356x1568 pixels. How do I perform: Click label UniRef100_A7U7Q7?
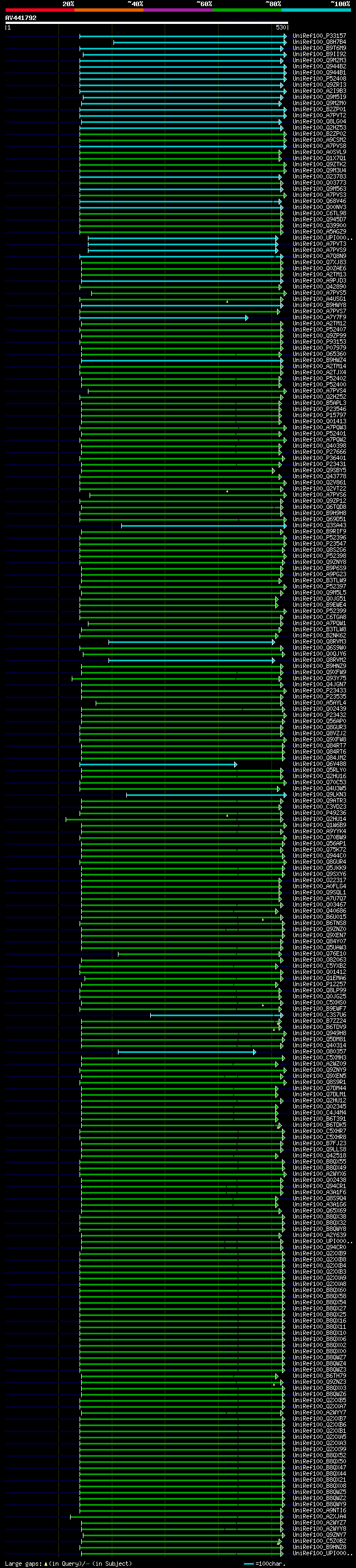(319, 899)
